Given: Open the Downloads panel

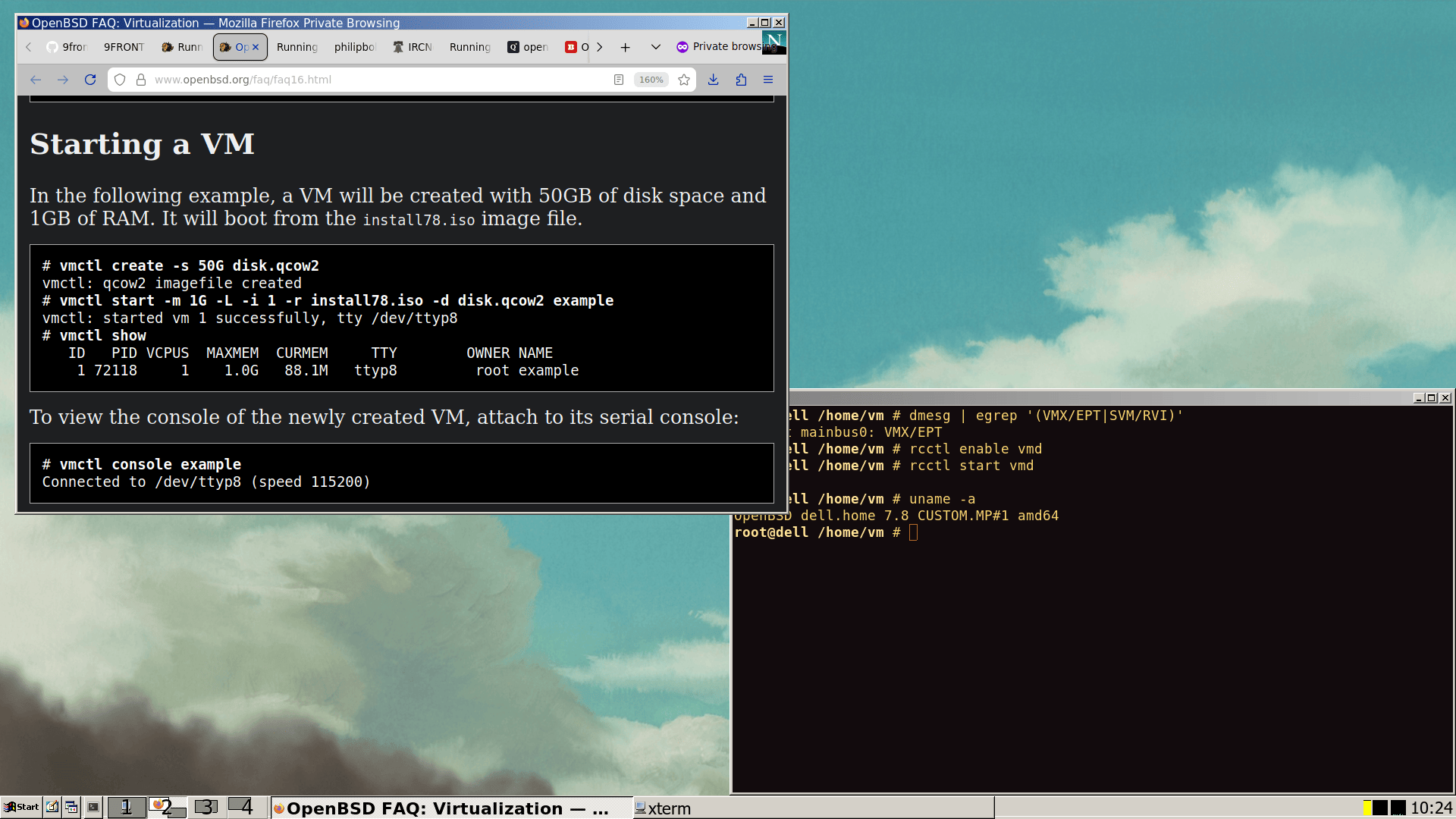Looking at the screenshot, I should pyautogui.click(x=713, y=80).
